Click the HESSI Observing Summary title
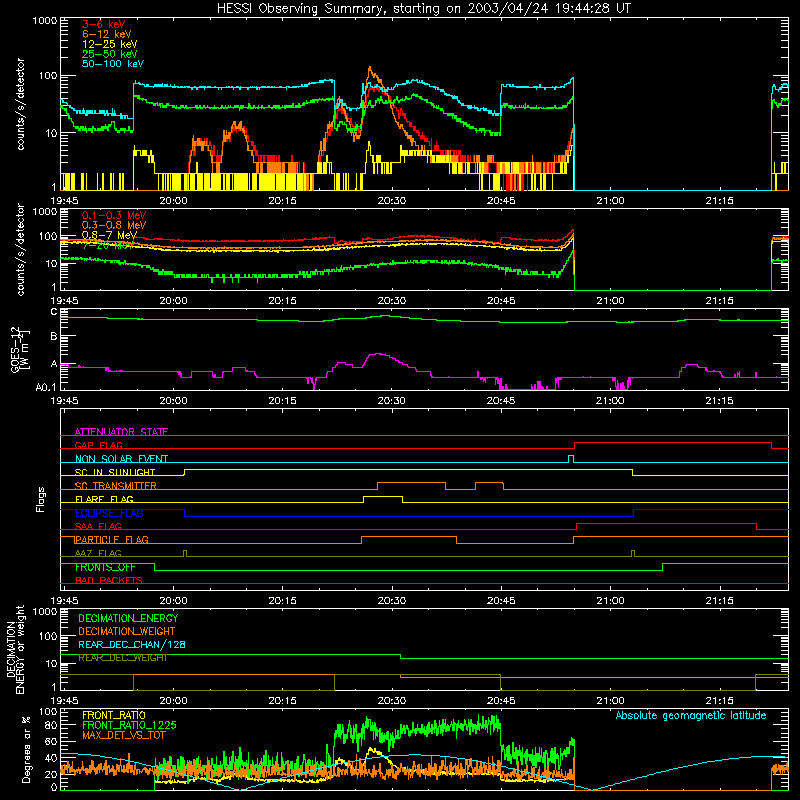The height and width of the screenshot is (800, 800). (x=424, y=9)
